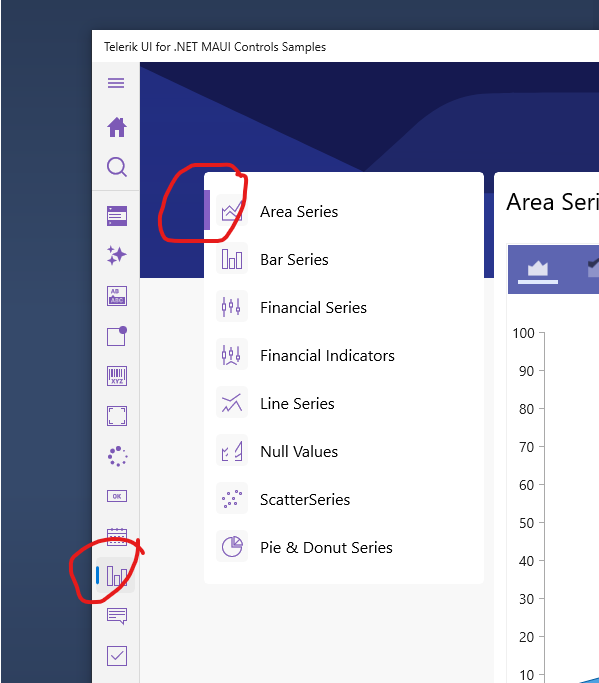Image resolution: width=599 pixels, height=683 pixels.
Task: Choose Bar Series example
Action: [344, 260]
